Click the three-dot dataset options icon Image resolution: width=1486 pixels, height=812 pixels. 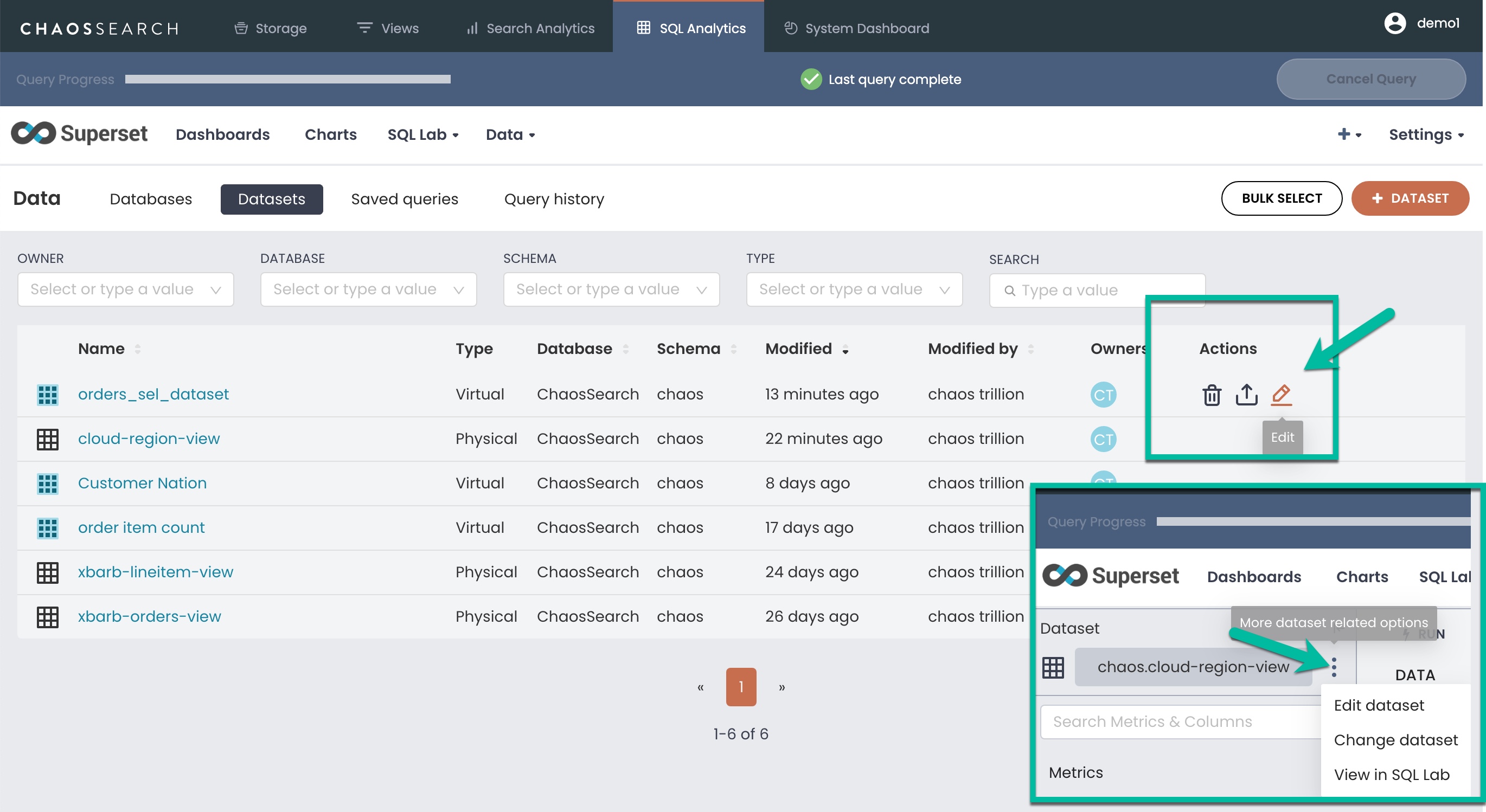pos(1334,667)
